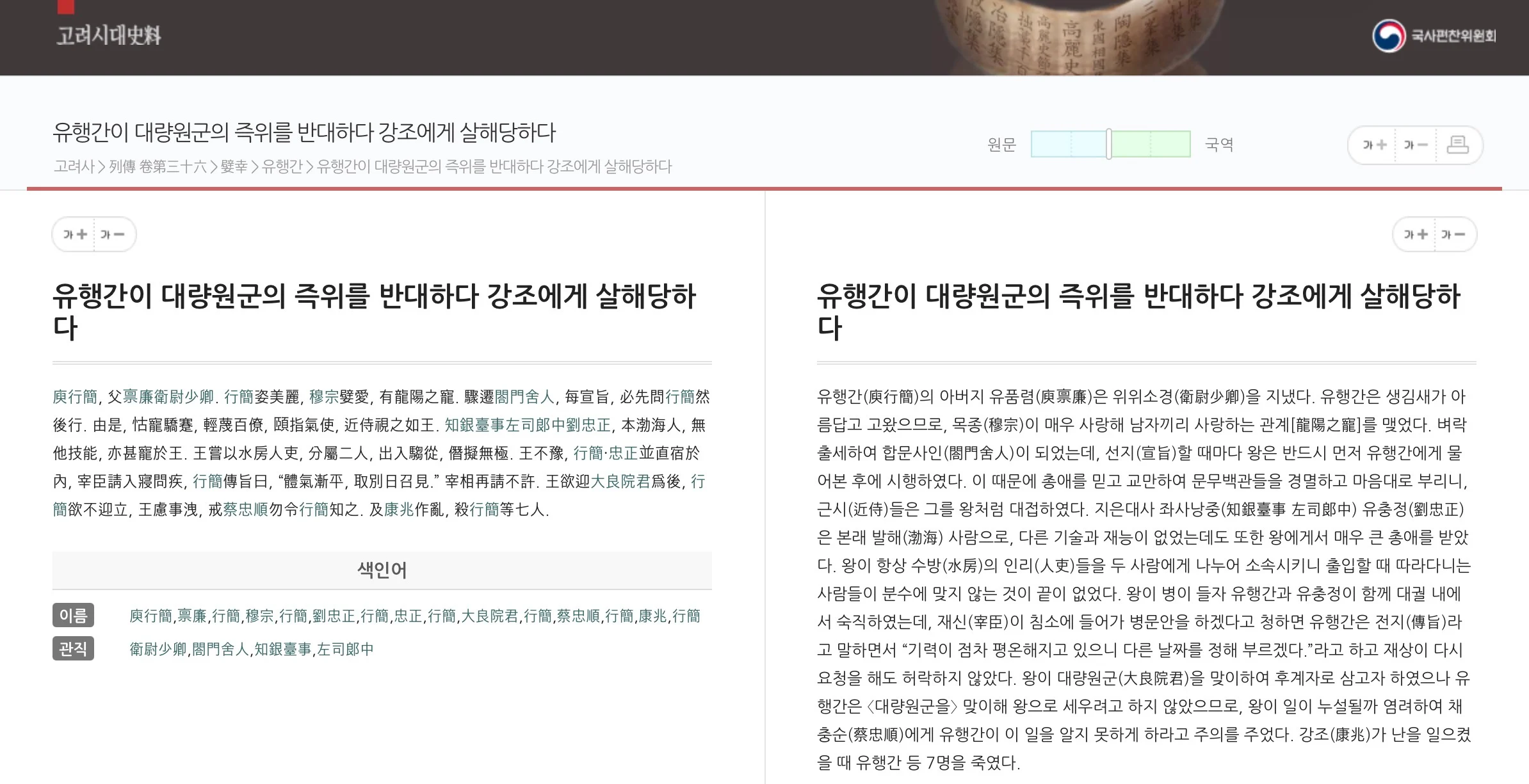Open 左司郞中 in the 관직 index list
Image resolution: width=1529 pixels, height=784 pixels.
pos(345,649)
